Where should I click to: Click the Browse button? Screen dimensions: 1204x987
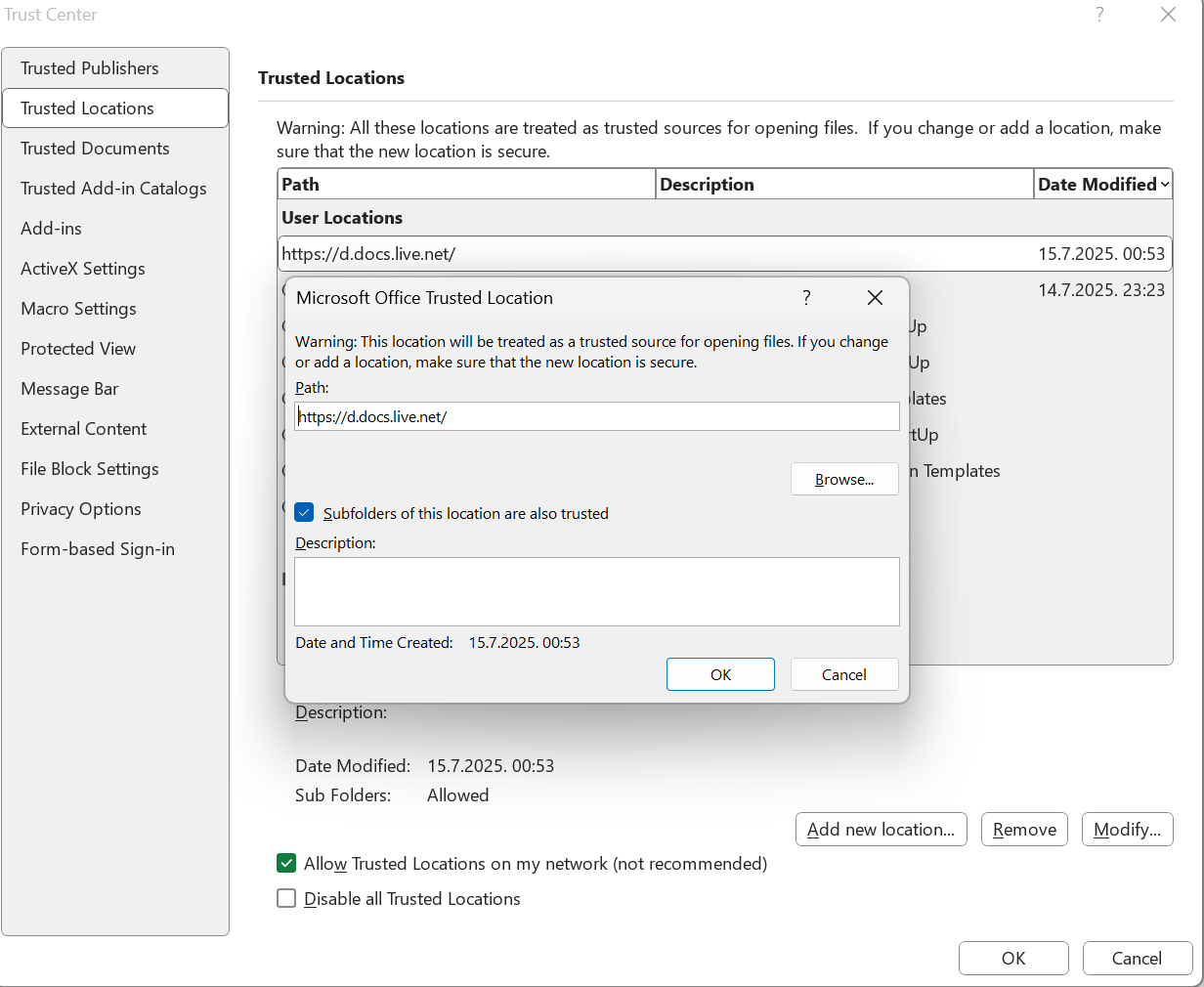pyautogui.click(x=844, y=479)
